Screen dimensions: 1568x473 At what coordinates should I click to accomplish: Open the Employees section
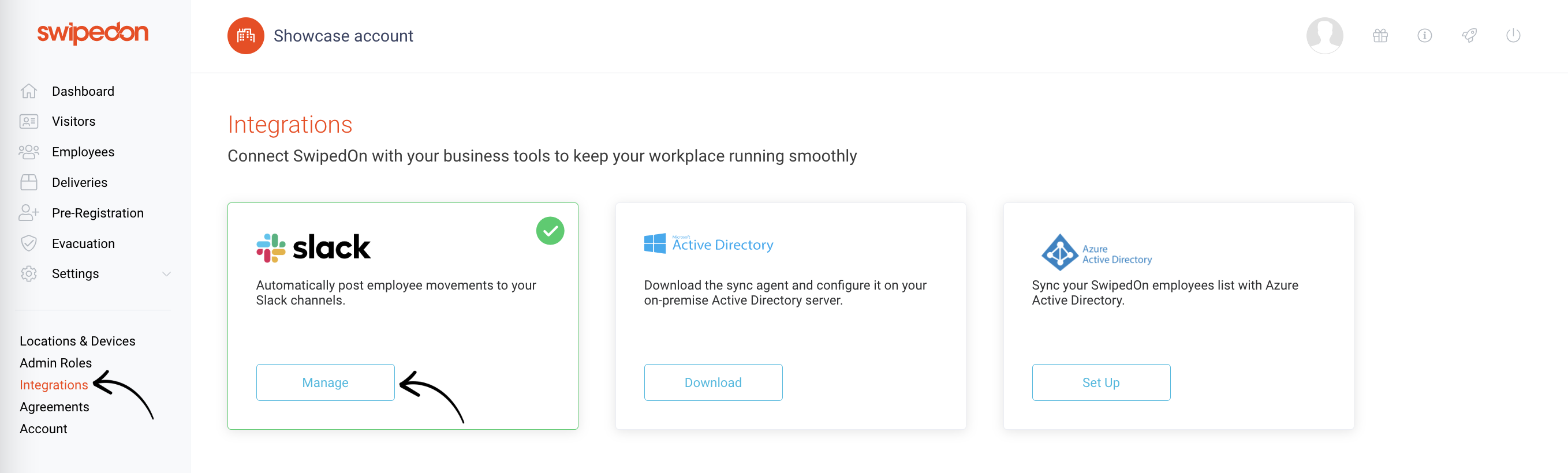[x=83, y=152]
